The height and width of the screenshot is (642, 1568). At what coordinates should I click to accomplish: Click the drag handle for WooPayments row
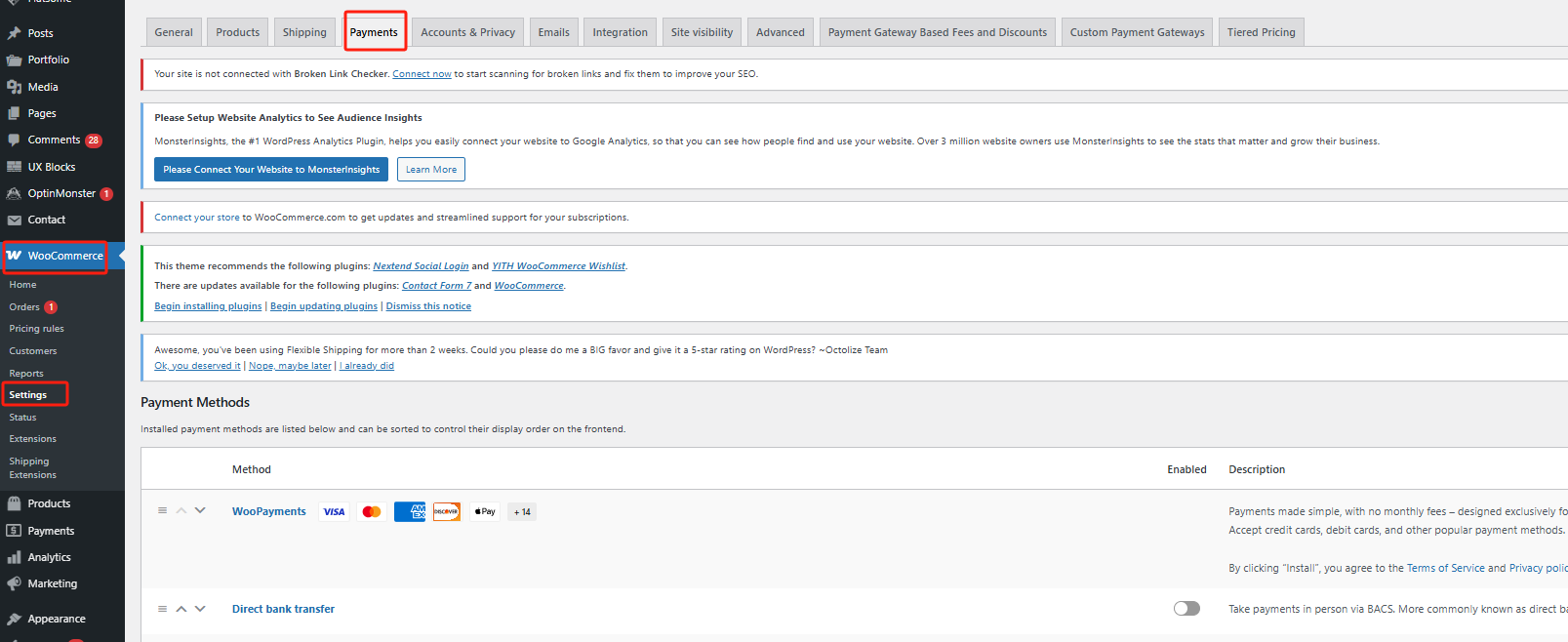point(162,511)
